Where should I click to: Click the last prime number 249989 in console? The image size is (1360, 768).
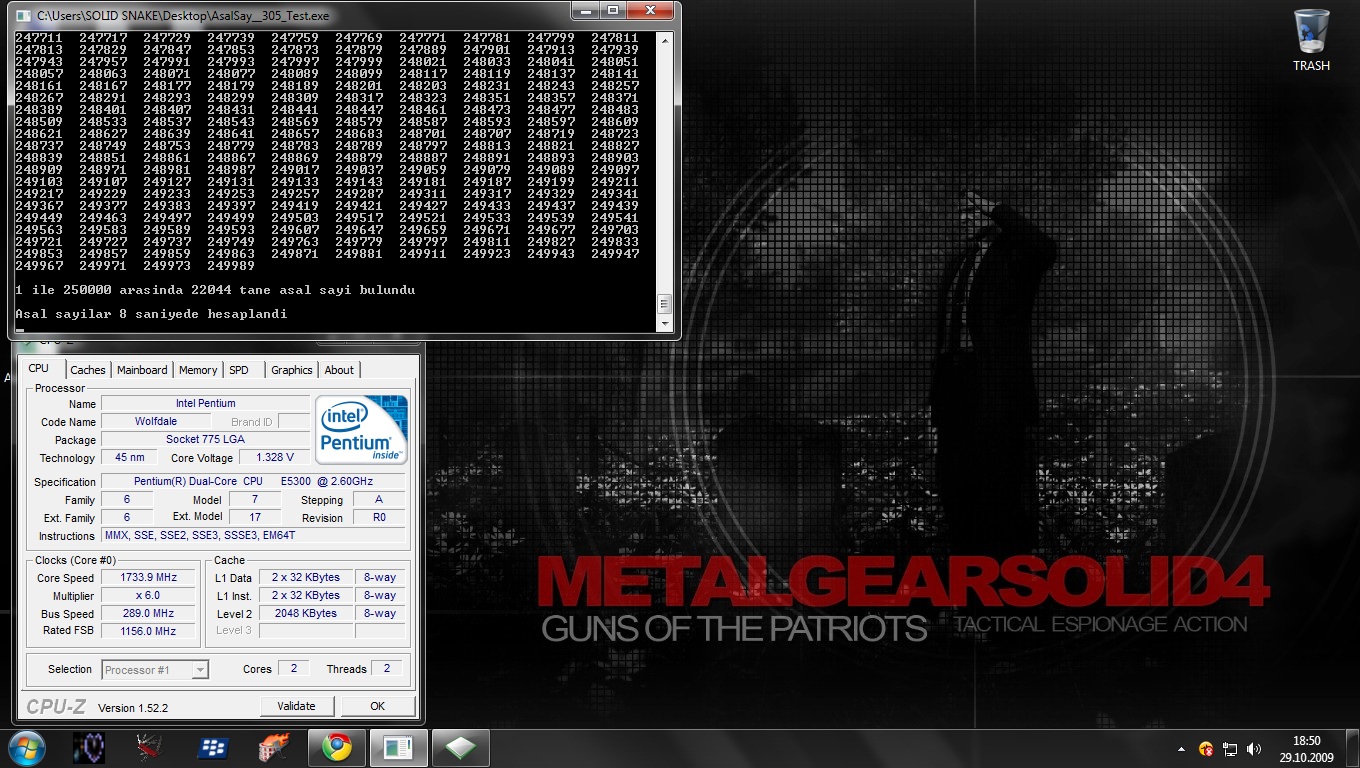tap(231, 266)
